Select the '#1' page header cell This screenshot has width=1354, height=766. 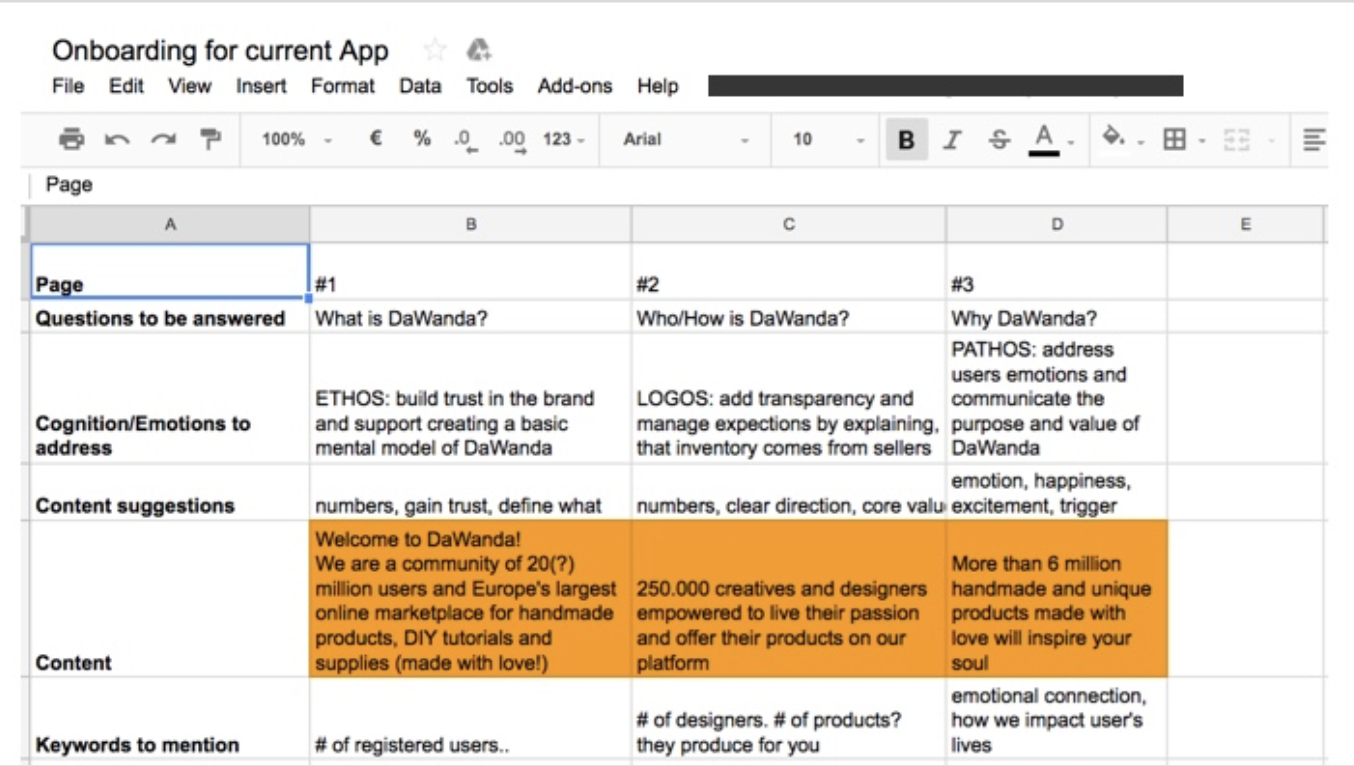point(470,271)
